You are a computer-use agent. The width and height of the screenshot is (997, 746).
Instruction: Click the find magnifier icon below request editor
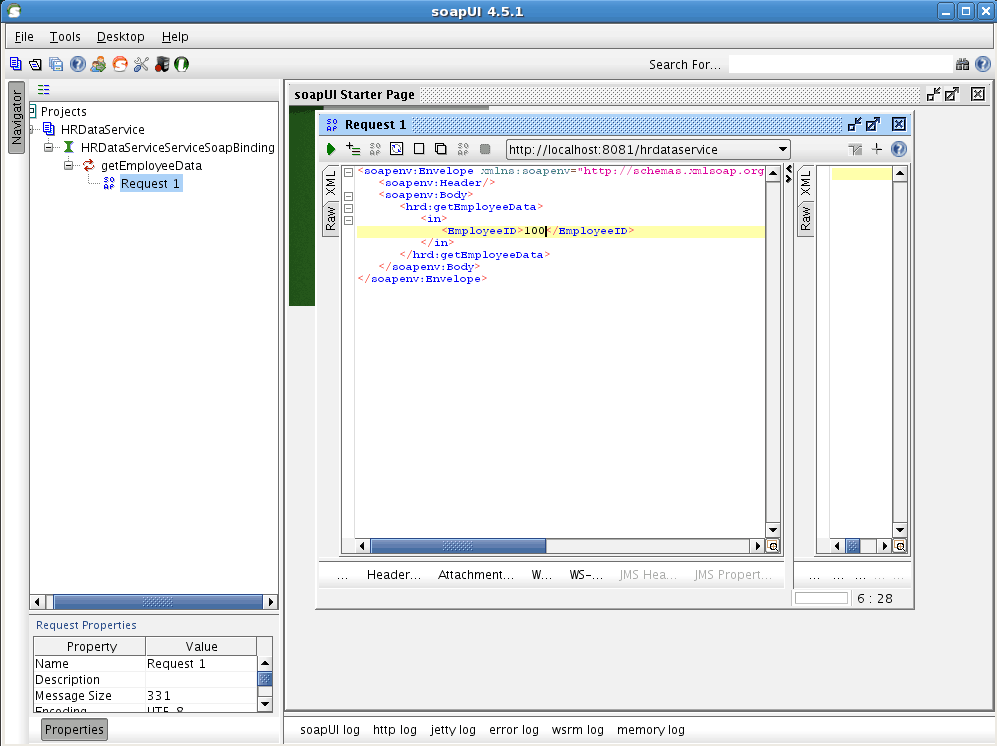(773, 546)
